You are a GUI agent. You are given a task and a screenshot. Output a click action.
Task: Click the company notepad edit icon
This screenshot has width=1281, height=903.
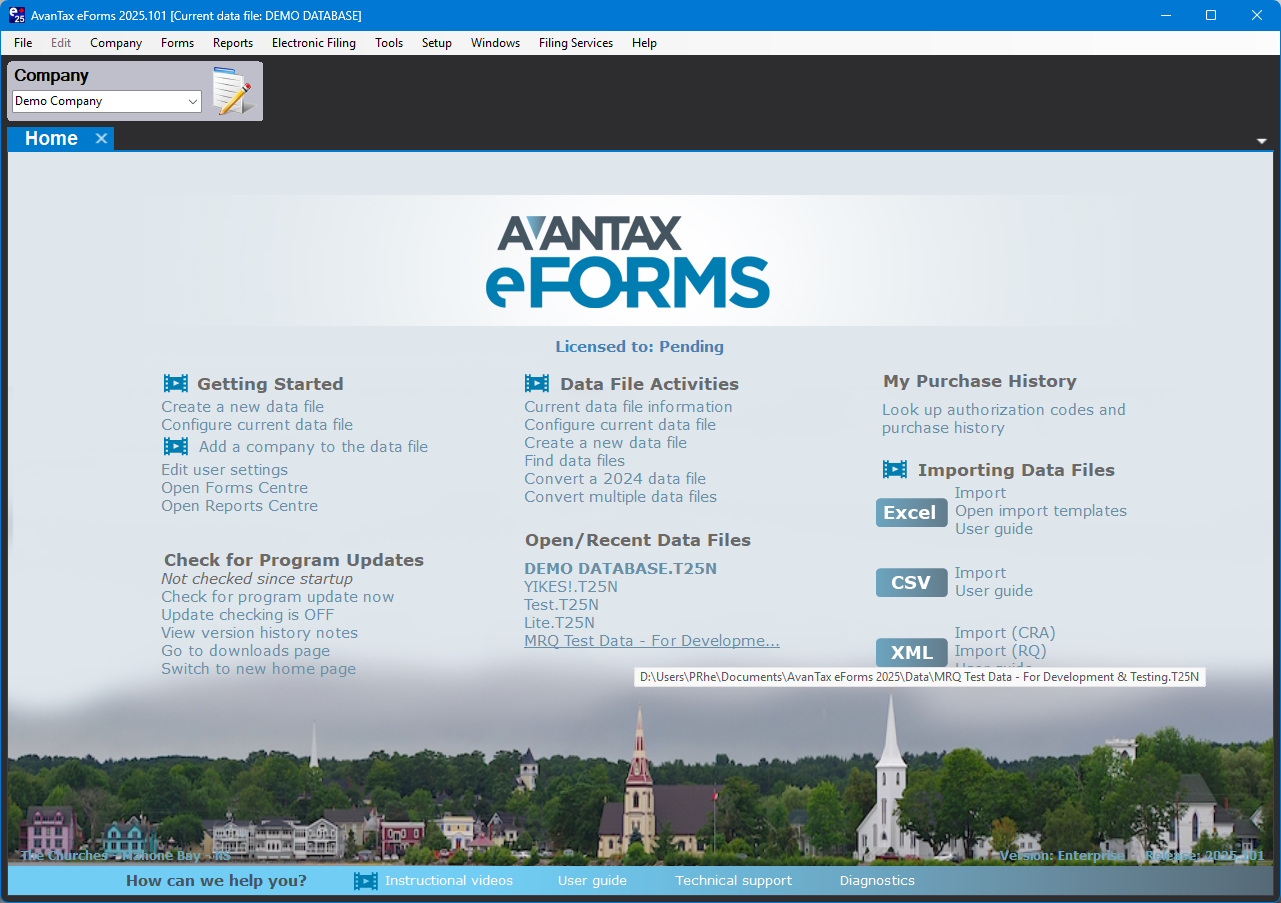(x=231, y=91)
